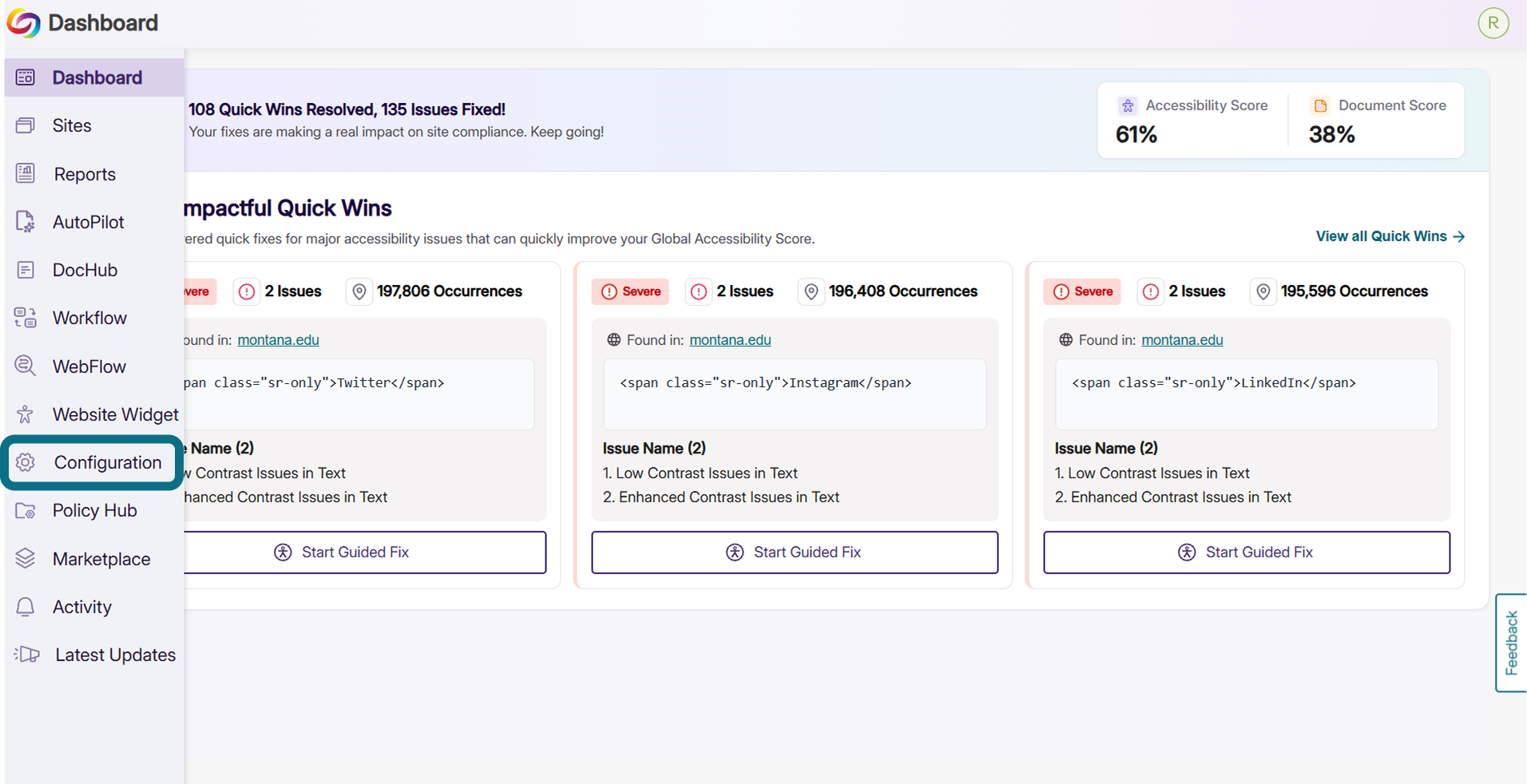
Task: Click the DocHub sidebar icon
Action: [26, 270]
